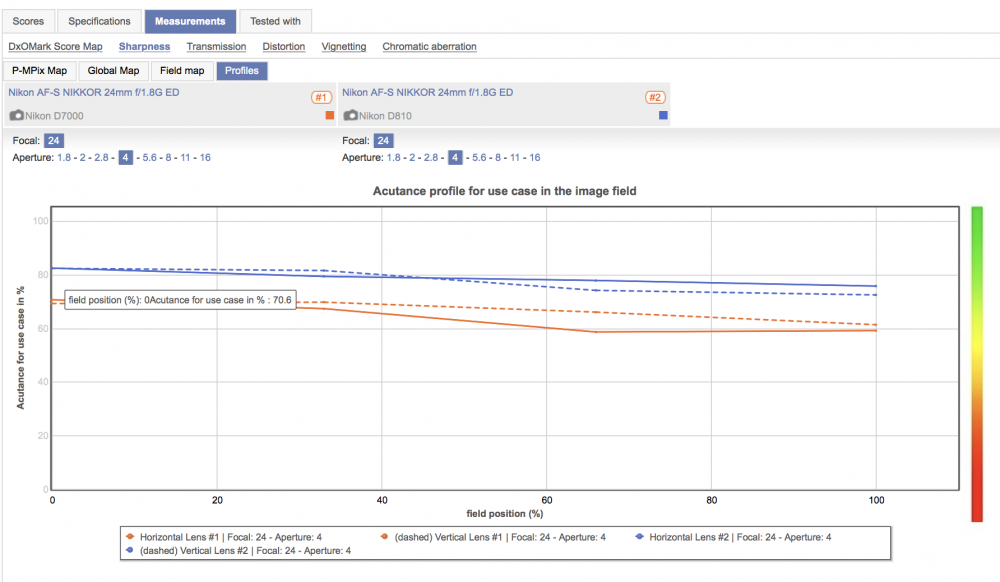Screen dimensions: 1000x582
Task: Click the Nikon D810 camera name
Action: click(x=385, y=116)
